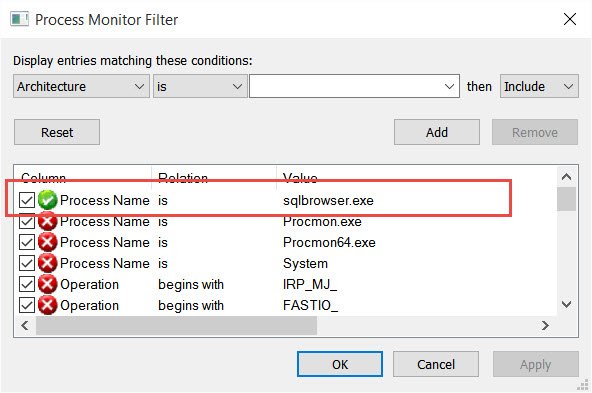Click the Process Monitor Filter title icon
Image resolution: width=592 pixels, height=393 pixels.
(19, 19)
